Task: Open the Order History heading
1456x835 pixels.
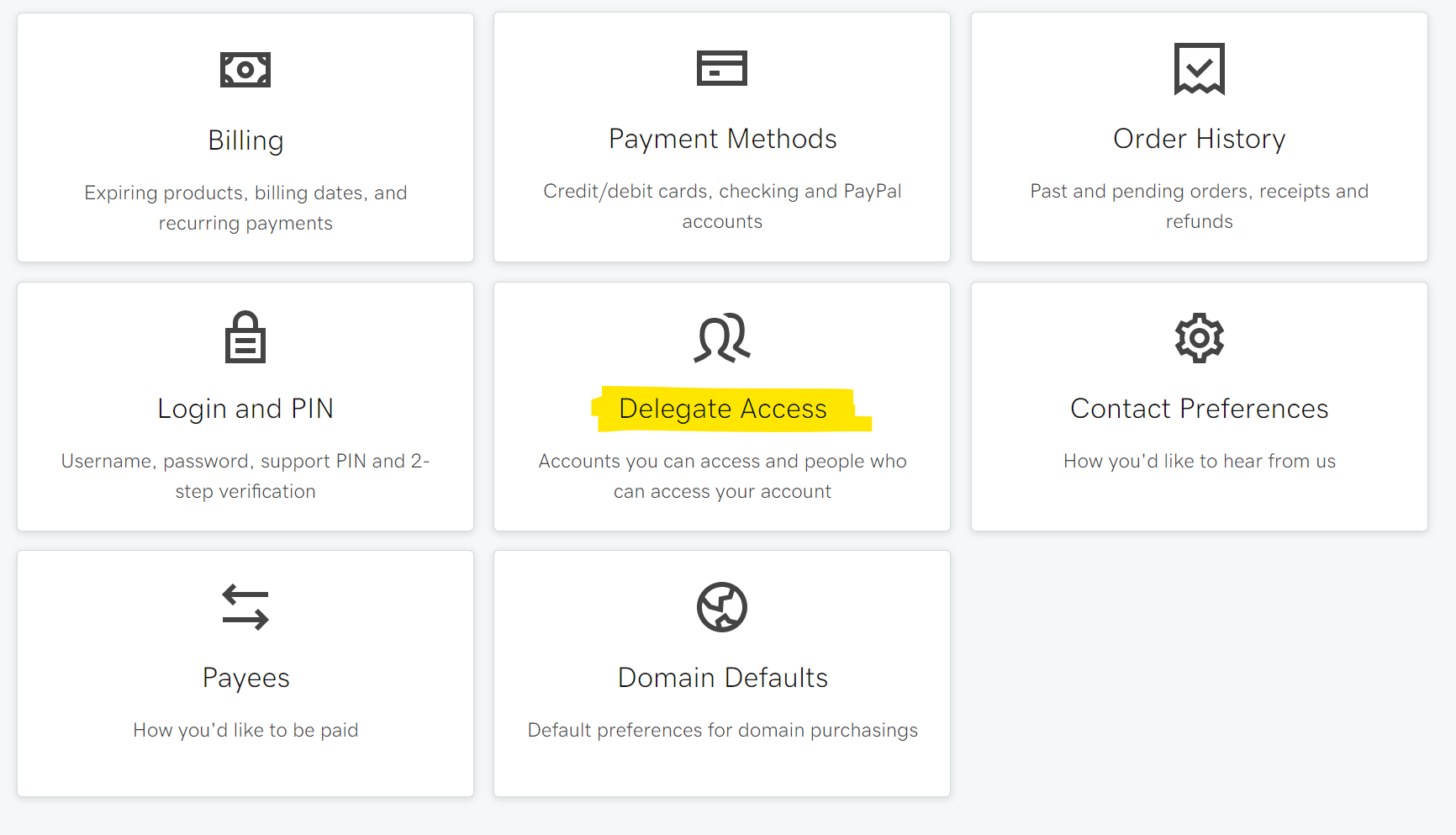Action: tap(1199, 139)
